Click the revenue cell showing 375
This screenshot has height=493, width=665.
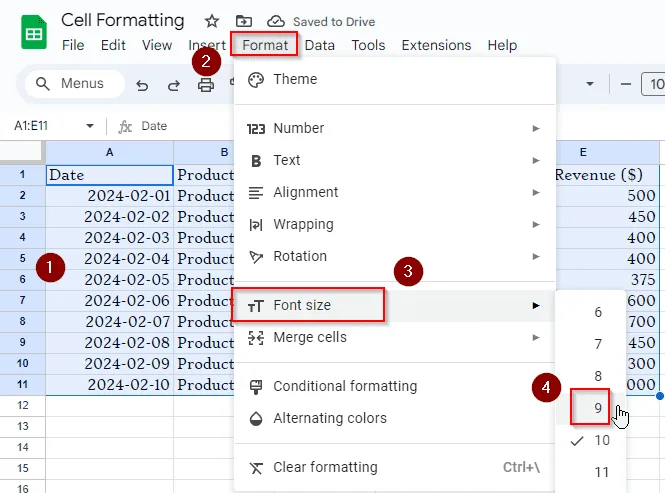point(607,280)
